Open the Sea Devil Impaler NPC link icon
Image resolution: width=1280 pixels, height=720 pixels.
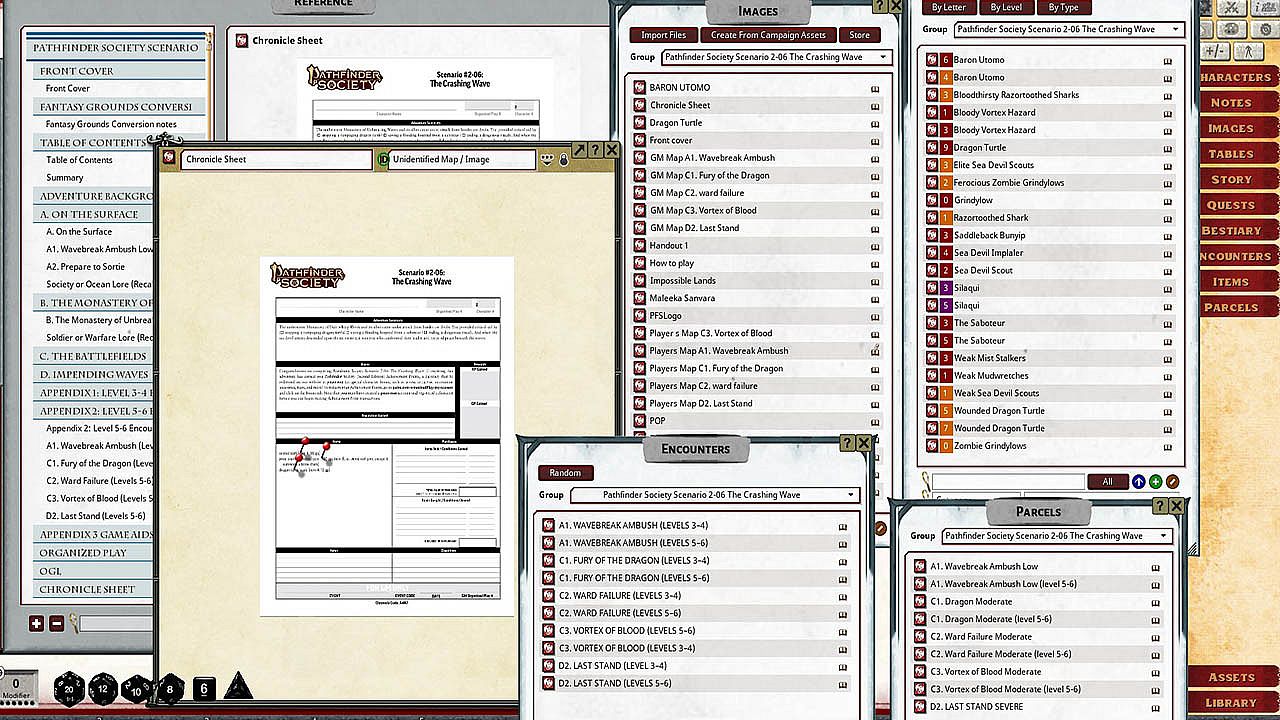click(932, 253)
